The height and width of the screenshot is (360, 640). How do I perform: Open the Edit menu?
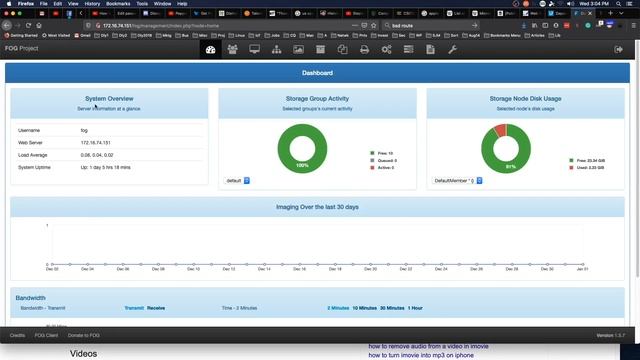click(x=58, y=4)
